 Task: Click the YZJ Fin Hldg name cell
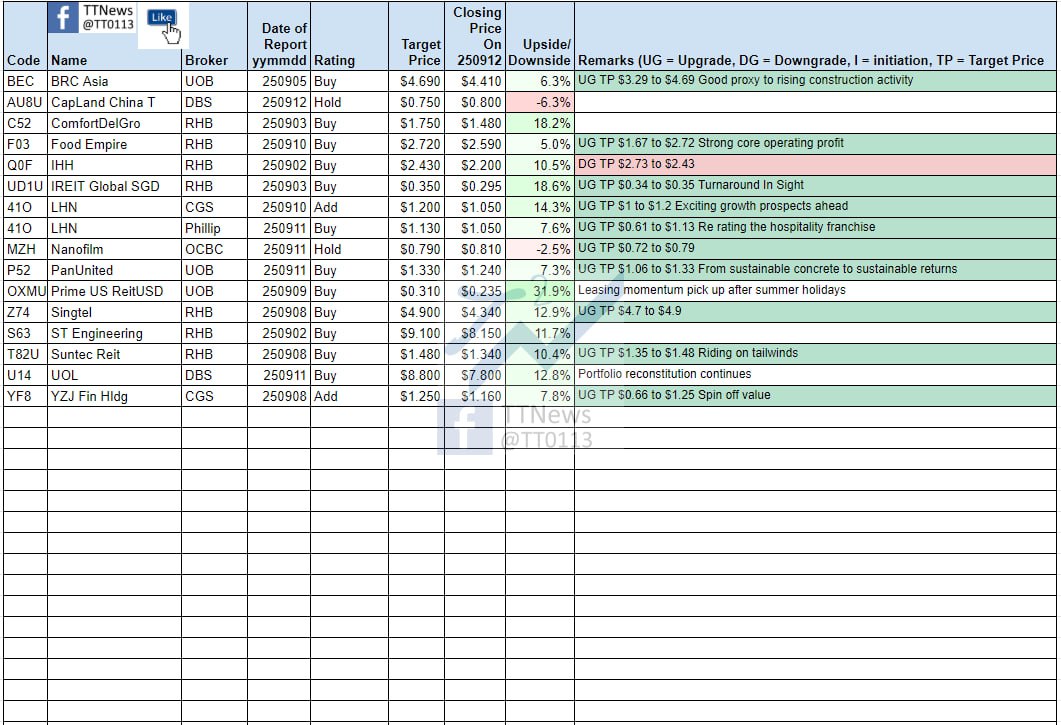pyautogui.click(x=114, y=396)
